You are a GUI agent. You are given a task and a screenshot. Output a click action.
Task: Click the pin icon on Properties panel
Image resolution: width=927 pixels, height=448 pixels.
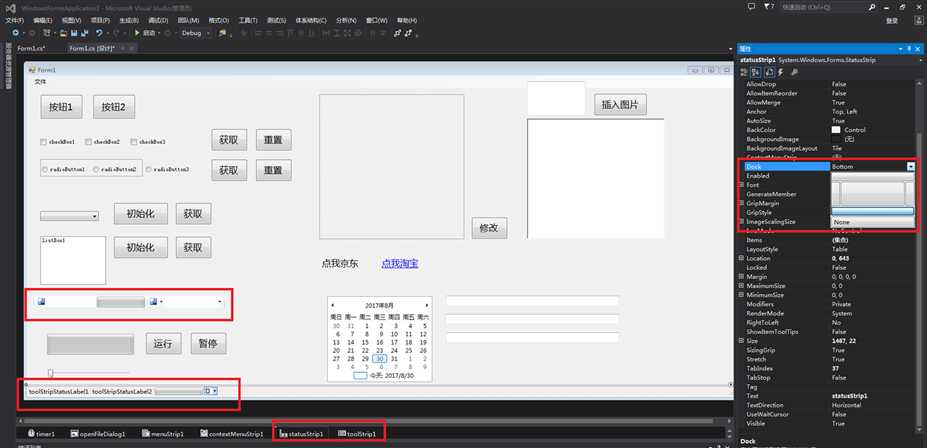909,48
